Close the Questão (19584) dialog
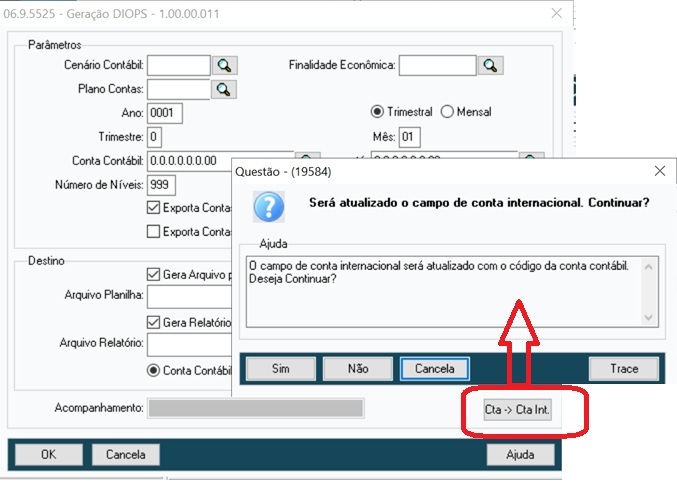This screenshot has width=677, height=483. (x=660, y=171)
